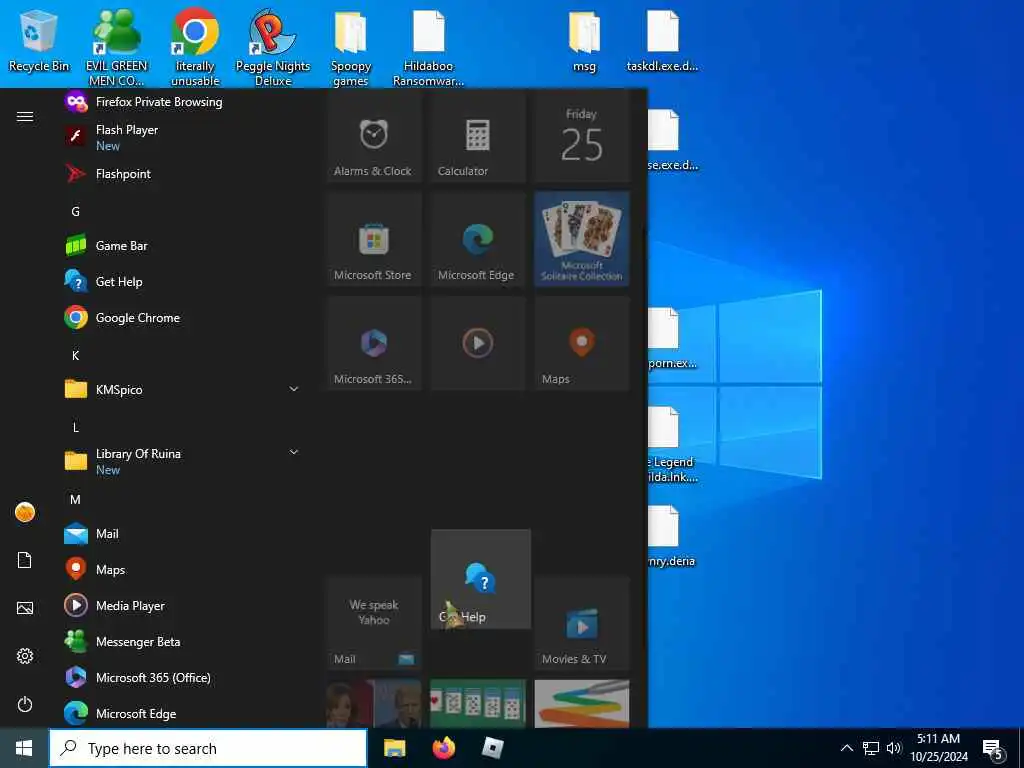
Task: Open Pictures from Start sidebar
Action: click(25, 608)
